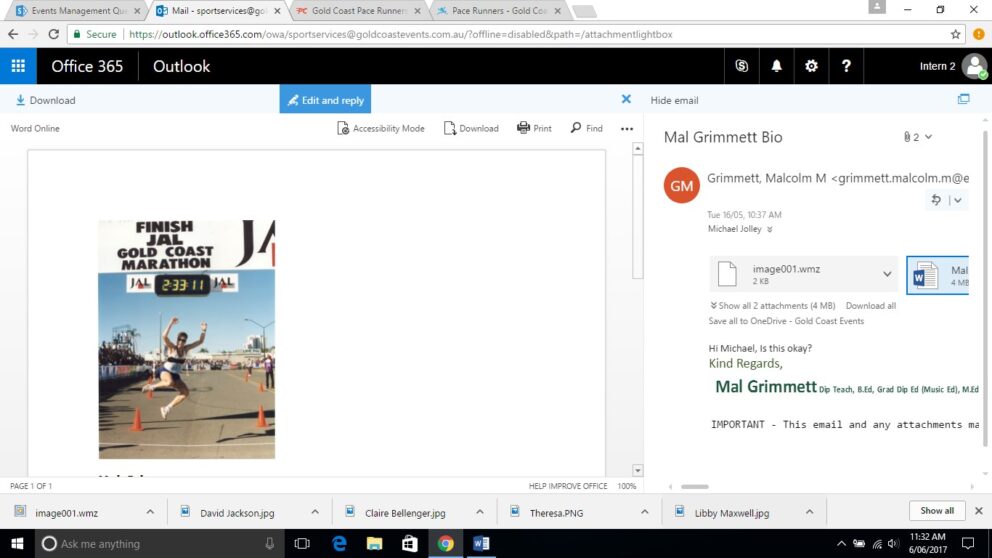Open Find in the document viewer
Image resolution: width=992 pixels, height=558 pixels.
pos(586,128)
